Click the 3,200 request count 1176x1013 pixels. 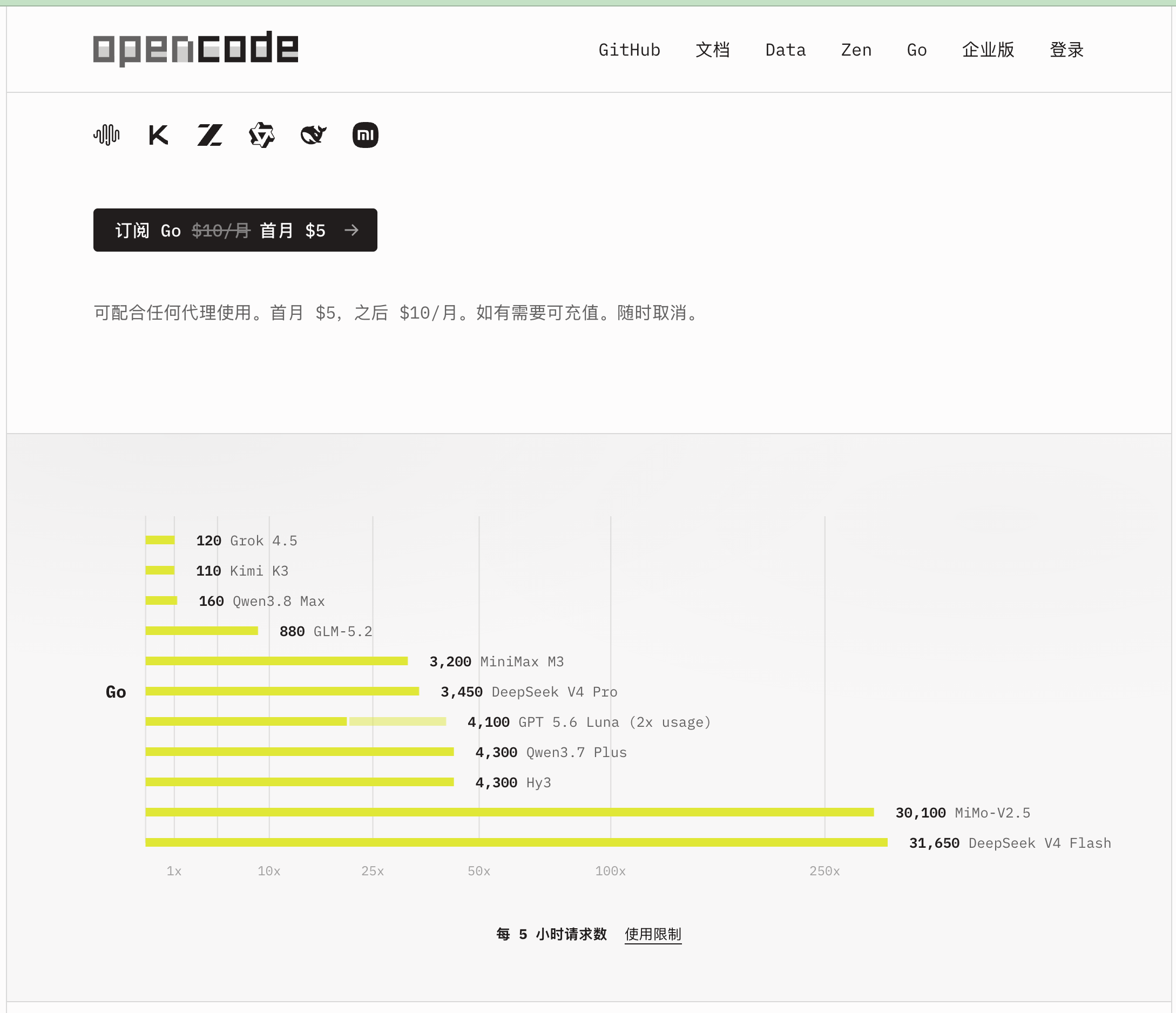pyautogui.click(x=450, y=661)
